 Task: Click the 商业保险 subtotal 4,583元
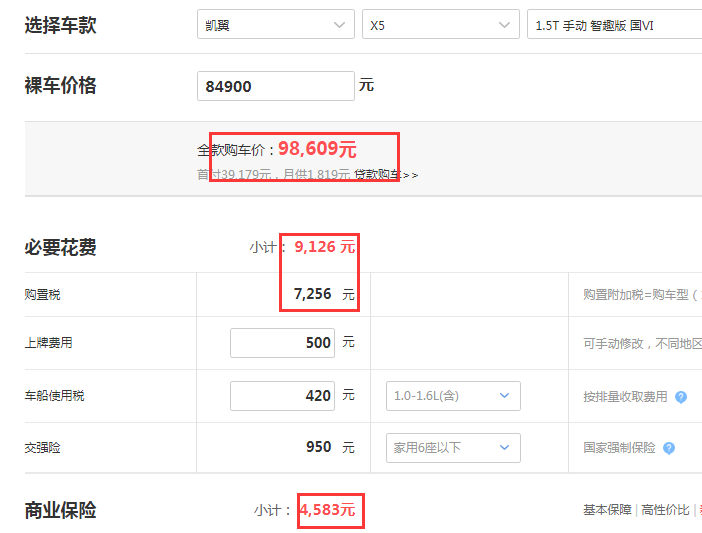coord(327,510)
